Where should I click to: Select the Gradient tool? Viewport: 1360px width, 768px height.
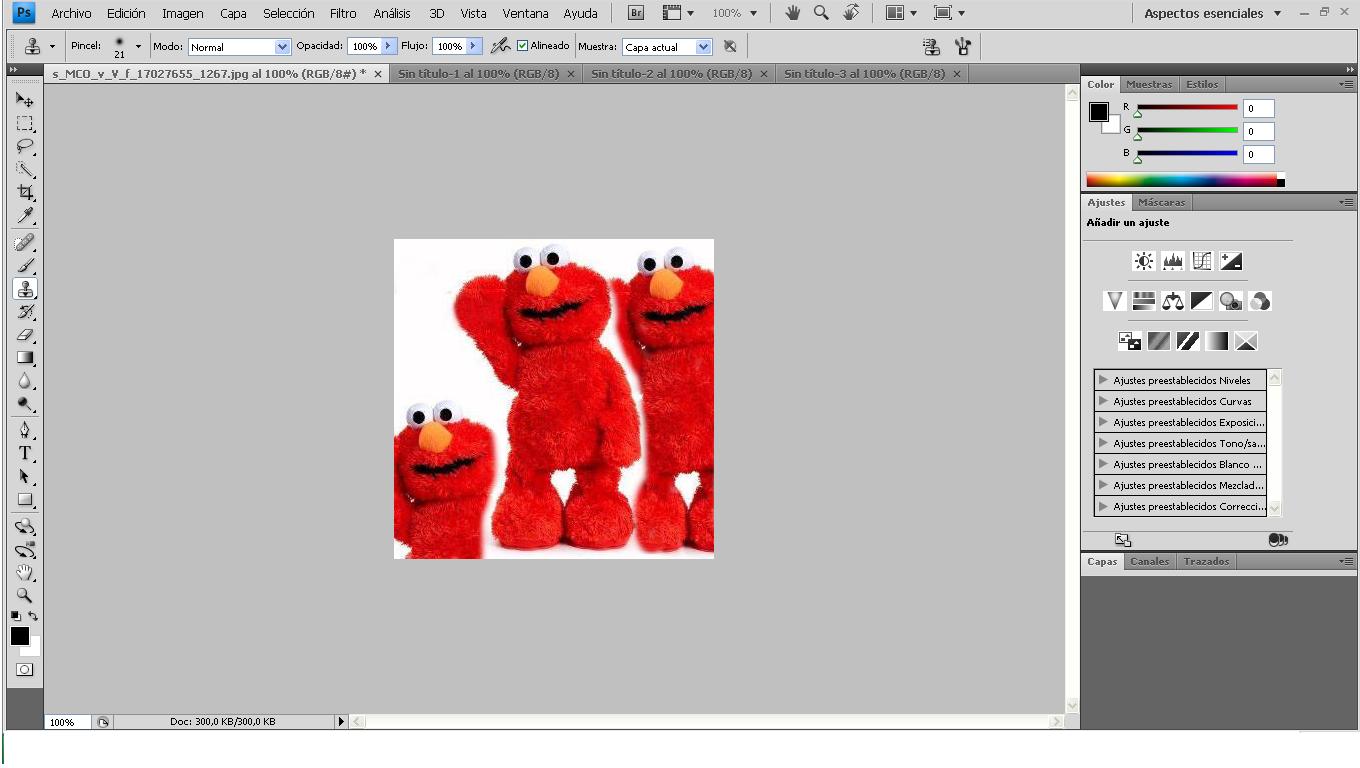(25, 357)
